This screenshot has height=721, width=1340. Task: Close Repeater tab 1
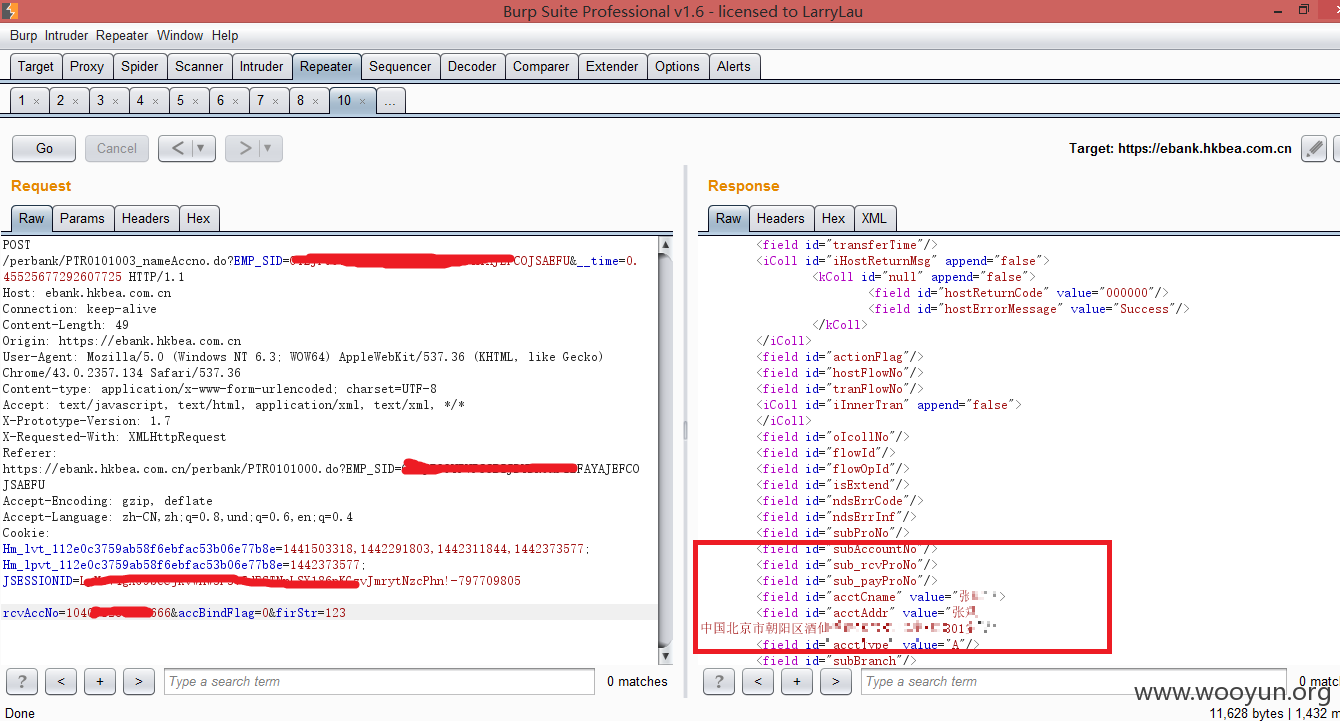pos(37,101)
